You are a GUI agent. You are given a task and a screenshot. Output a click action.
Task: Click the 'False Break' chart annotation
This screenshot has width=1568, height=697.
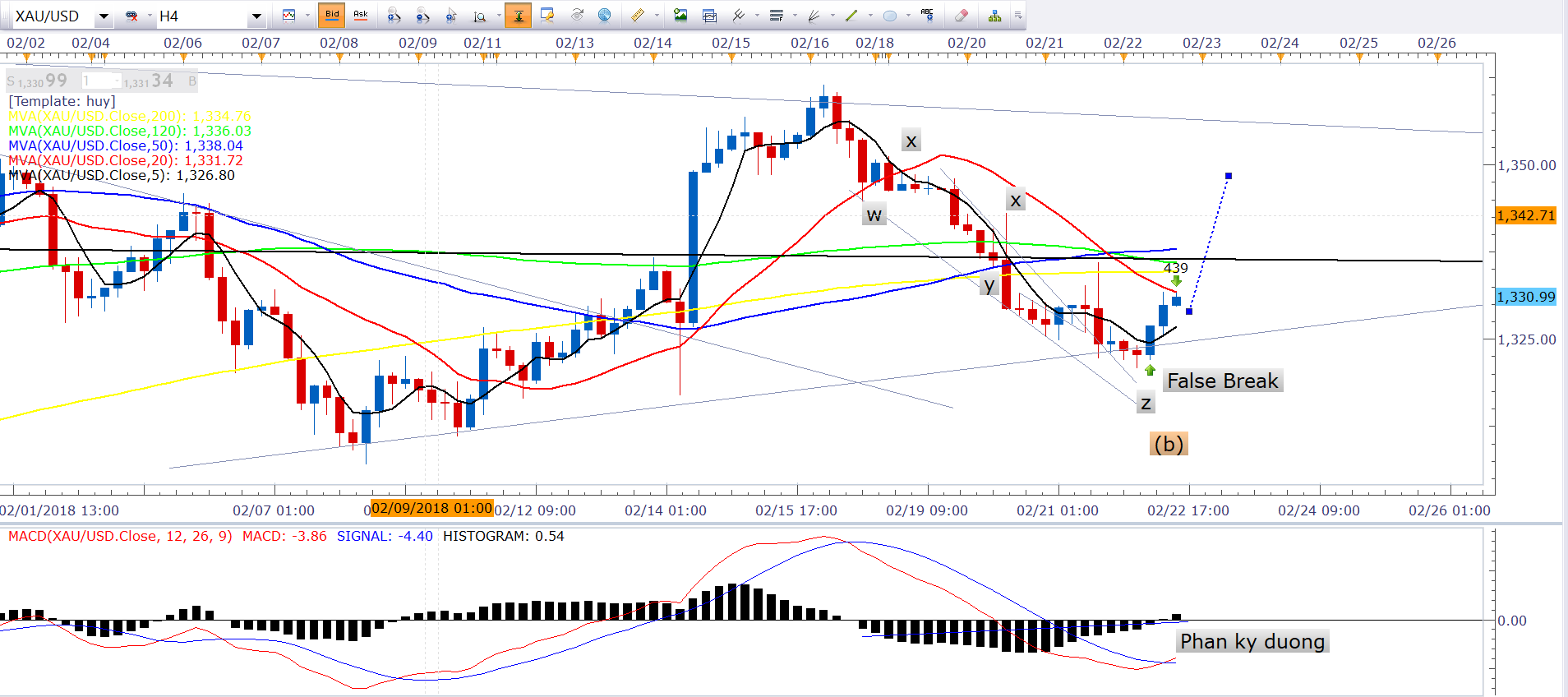click(1222, 381)
